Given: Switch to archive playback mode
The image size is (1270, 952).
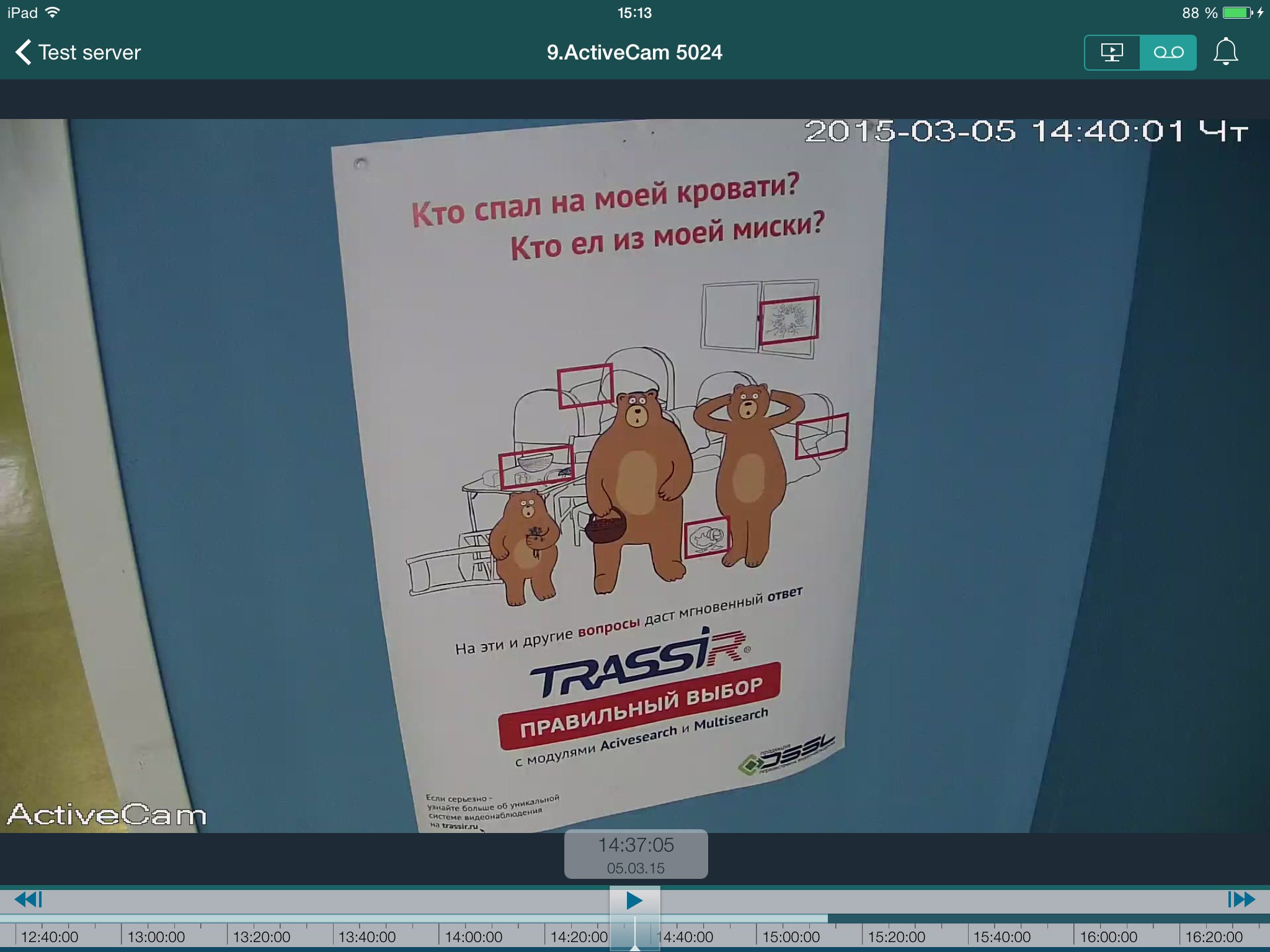Looking at the screenshot, I should click(1168, 53).
